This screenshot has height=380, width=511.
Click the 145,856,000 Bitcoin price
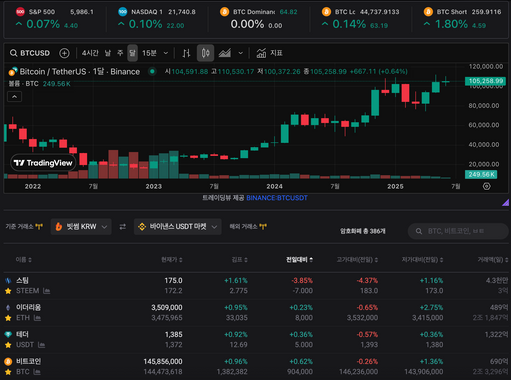coord(163,361)
